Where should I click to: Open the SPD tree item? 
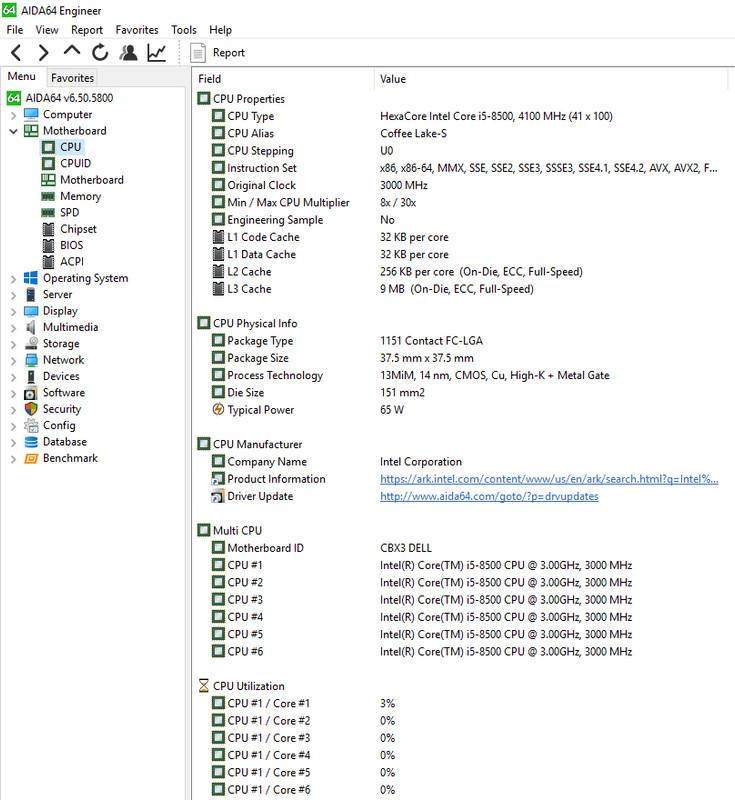(69, 212)
